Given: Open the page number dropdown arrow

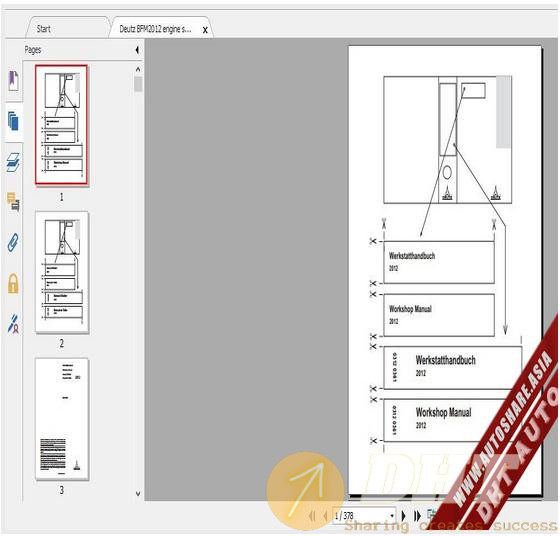Looking at the screenshot, I should pos(392,516).
